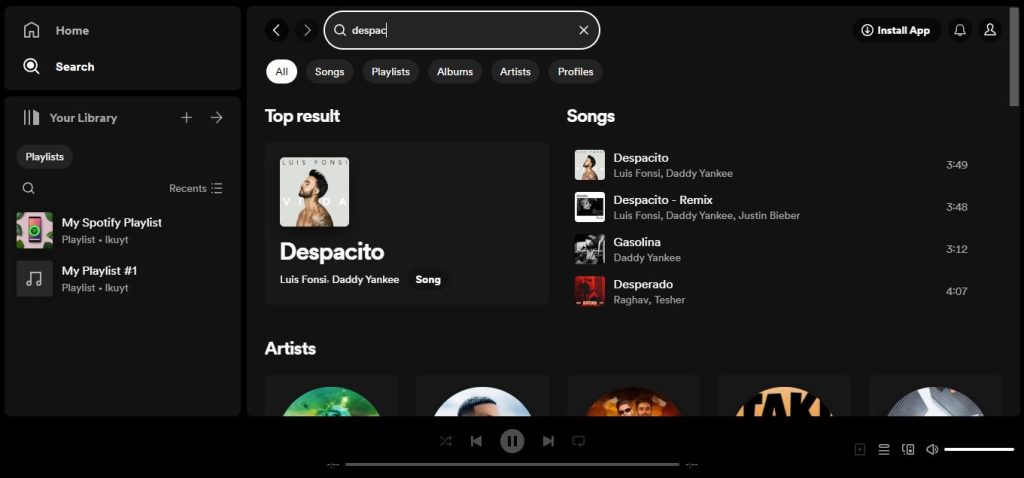Open the second artist avatar with cap

click(482, 402)
